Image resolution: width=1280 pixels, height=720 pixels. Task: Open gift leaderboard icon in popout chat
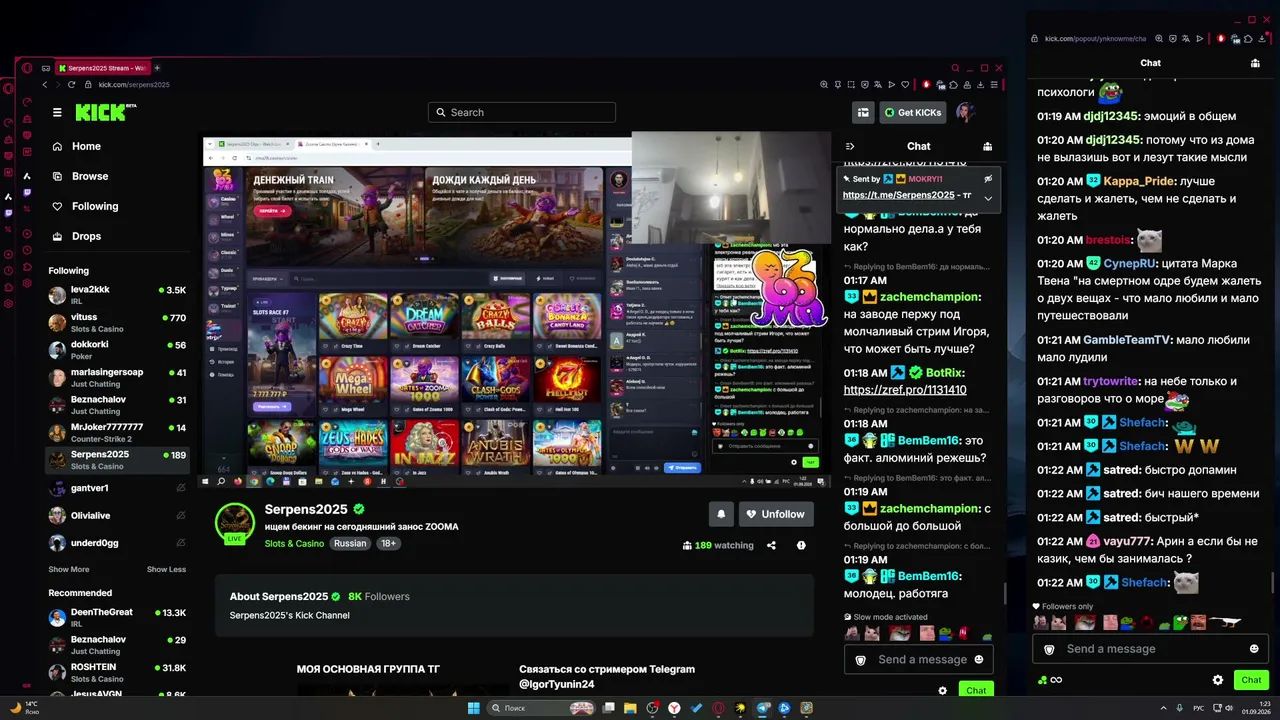click(x=1255, y=63)
